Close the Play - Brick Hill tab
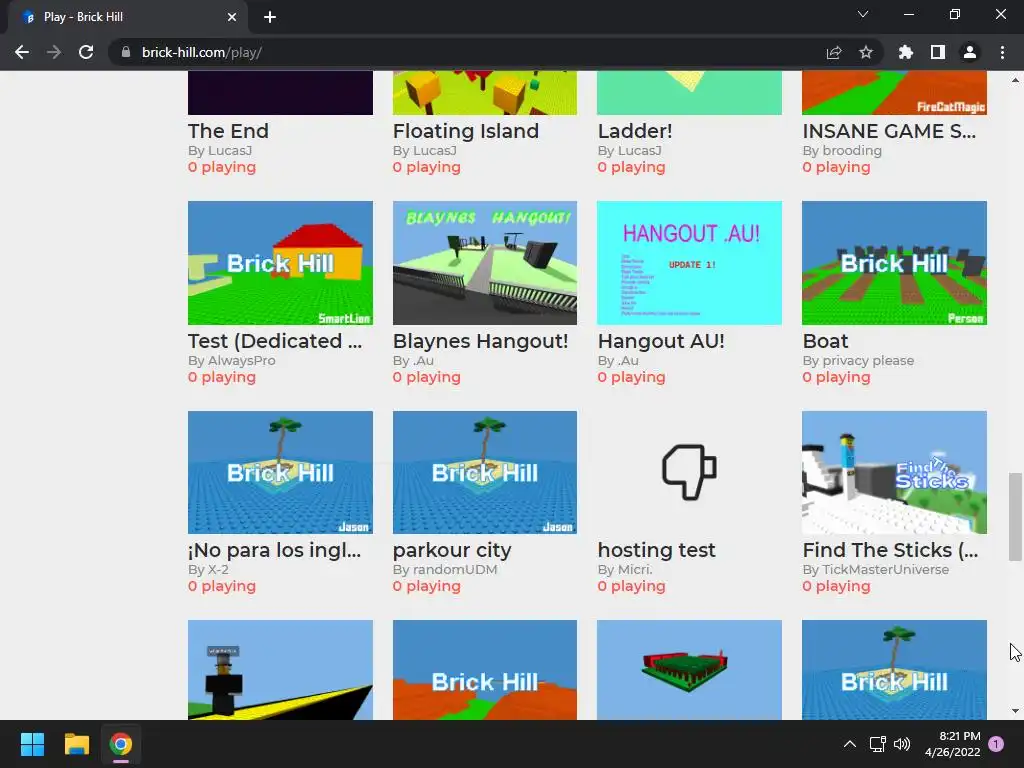 coord(232,17)
